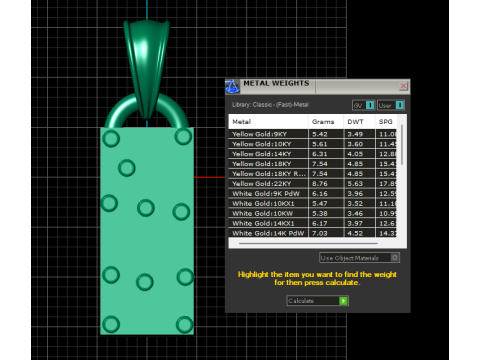Sort by the DWT column header
The height and width of the screenshot is (360, 480).
tap(359, 122)
